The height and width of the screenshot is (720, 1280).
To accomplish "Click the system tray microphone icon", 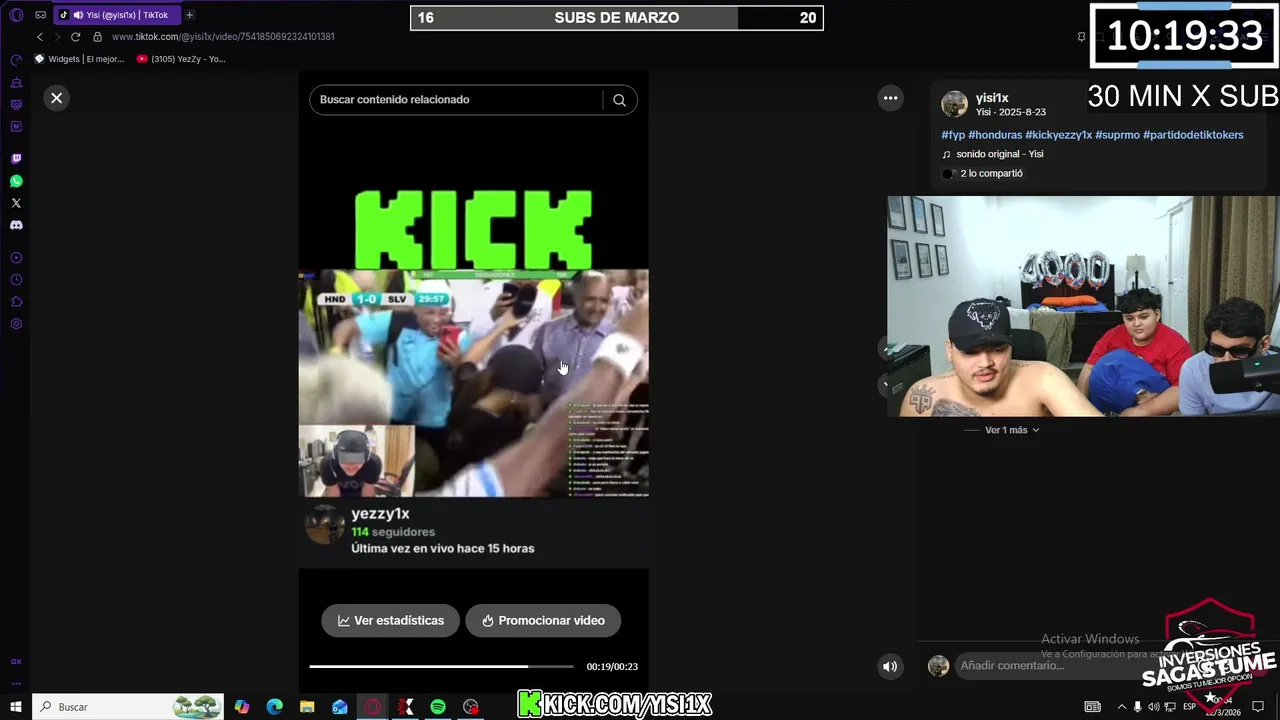I will (x=1137, y=707).
